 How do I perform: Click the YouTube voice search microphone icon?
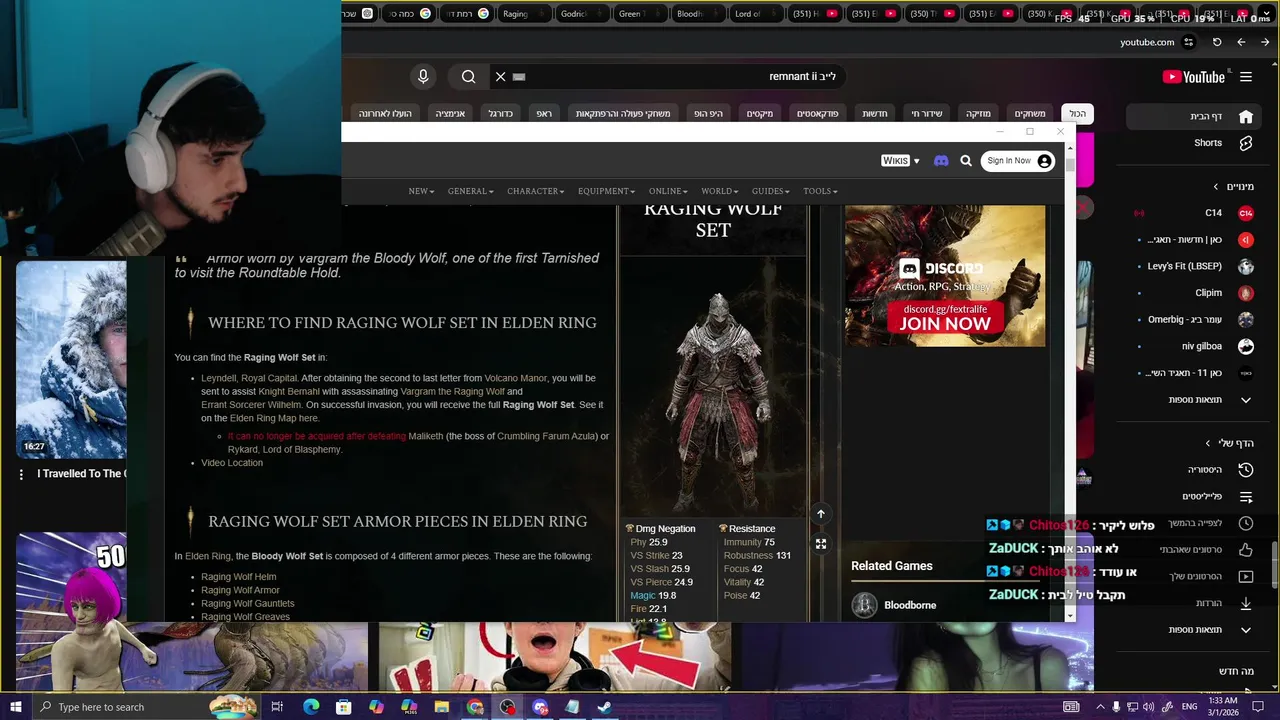coord(423,76)
